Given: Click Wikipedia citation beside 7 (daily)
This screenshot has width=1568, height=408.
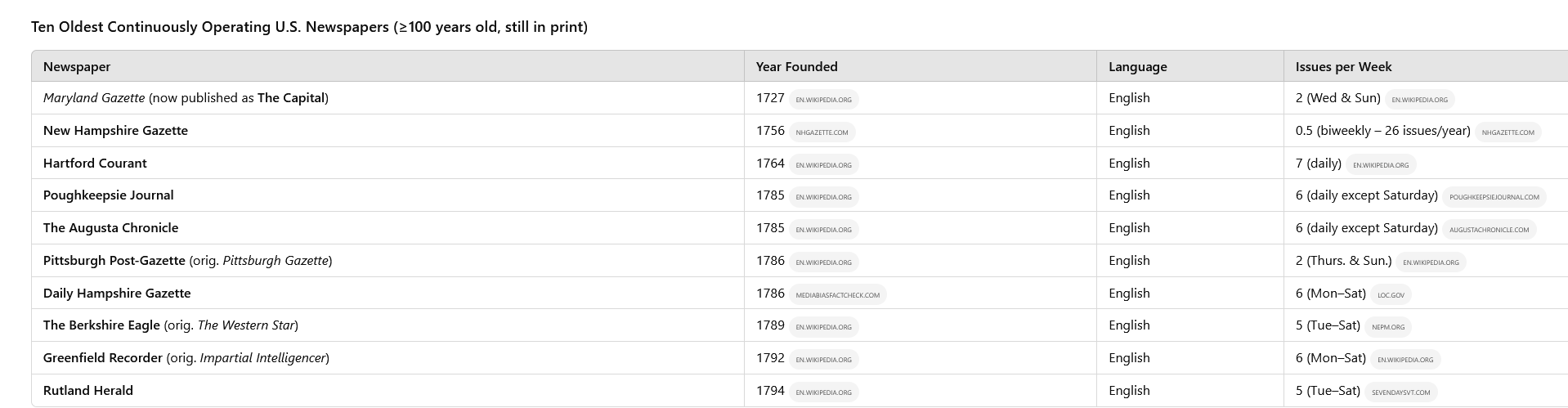Looking at the screenshot, I should click(1381, 165).
